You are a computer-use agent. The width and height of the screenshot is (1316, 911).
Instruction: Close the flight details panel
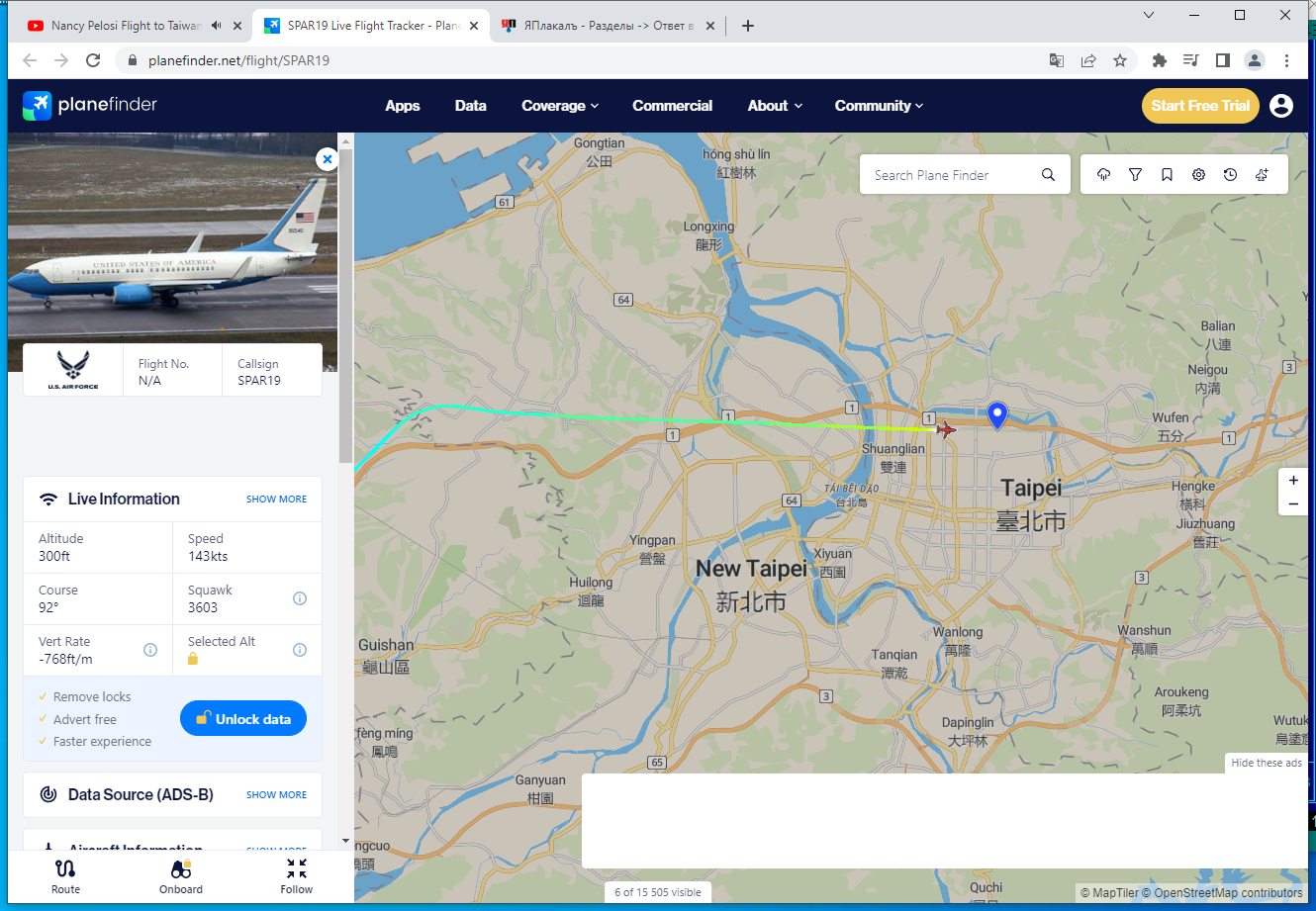coord(327,159)
